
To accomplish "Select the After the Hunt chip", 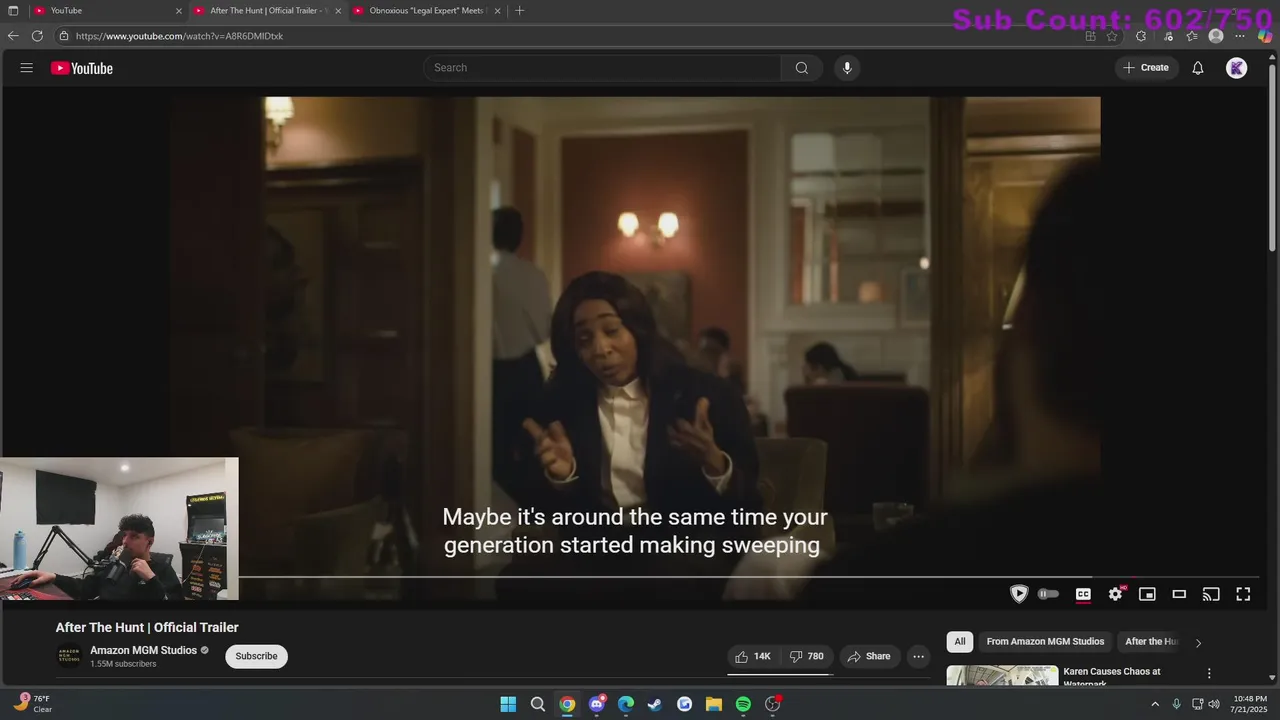I will [x=1151, y=642].
